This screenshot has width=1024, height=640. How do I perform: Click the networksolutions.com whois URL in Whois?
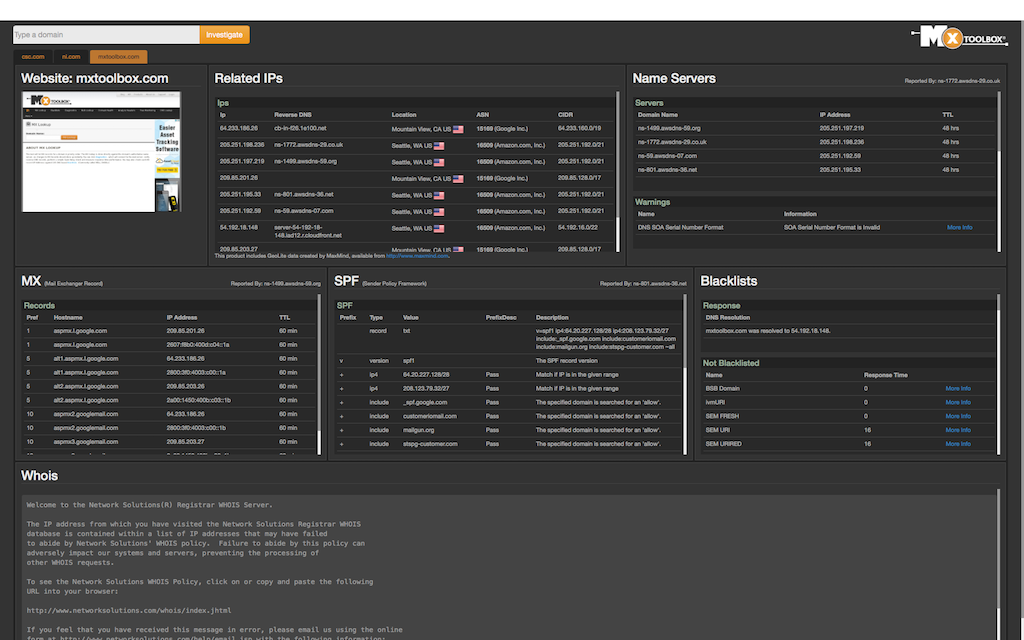(129, 611)
